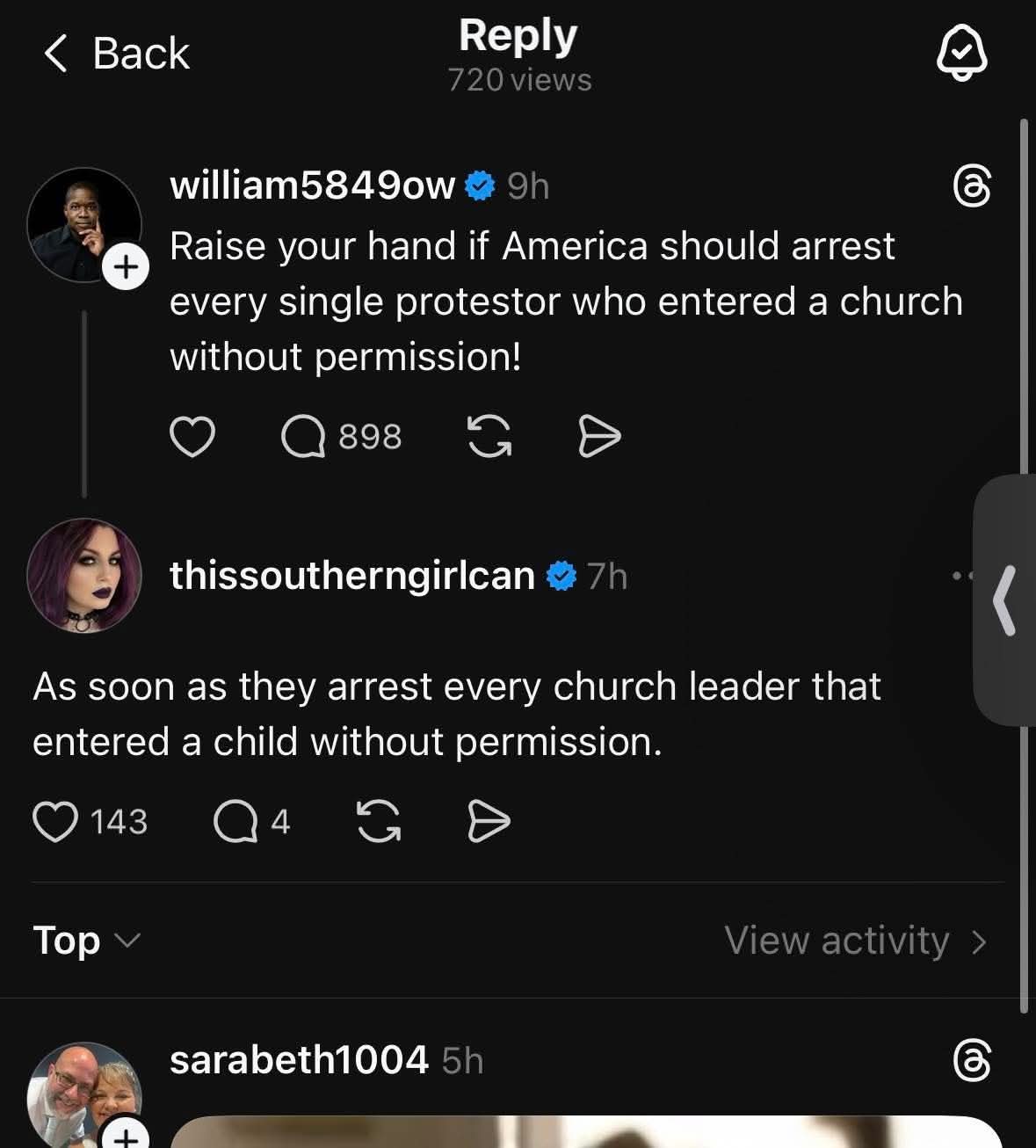Open thissoutherngirlcan's profile username
This screenshot has width=1036, height=1148.
[x=352, y=576]
